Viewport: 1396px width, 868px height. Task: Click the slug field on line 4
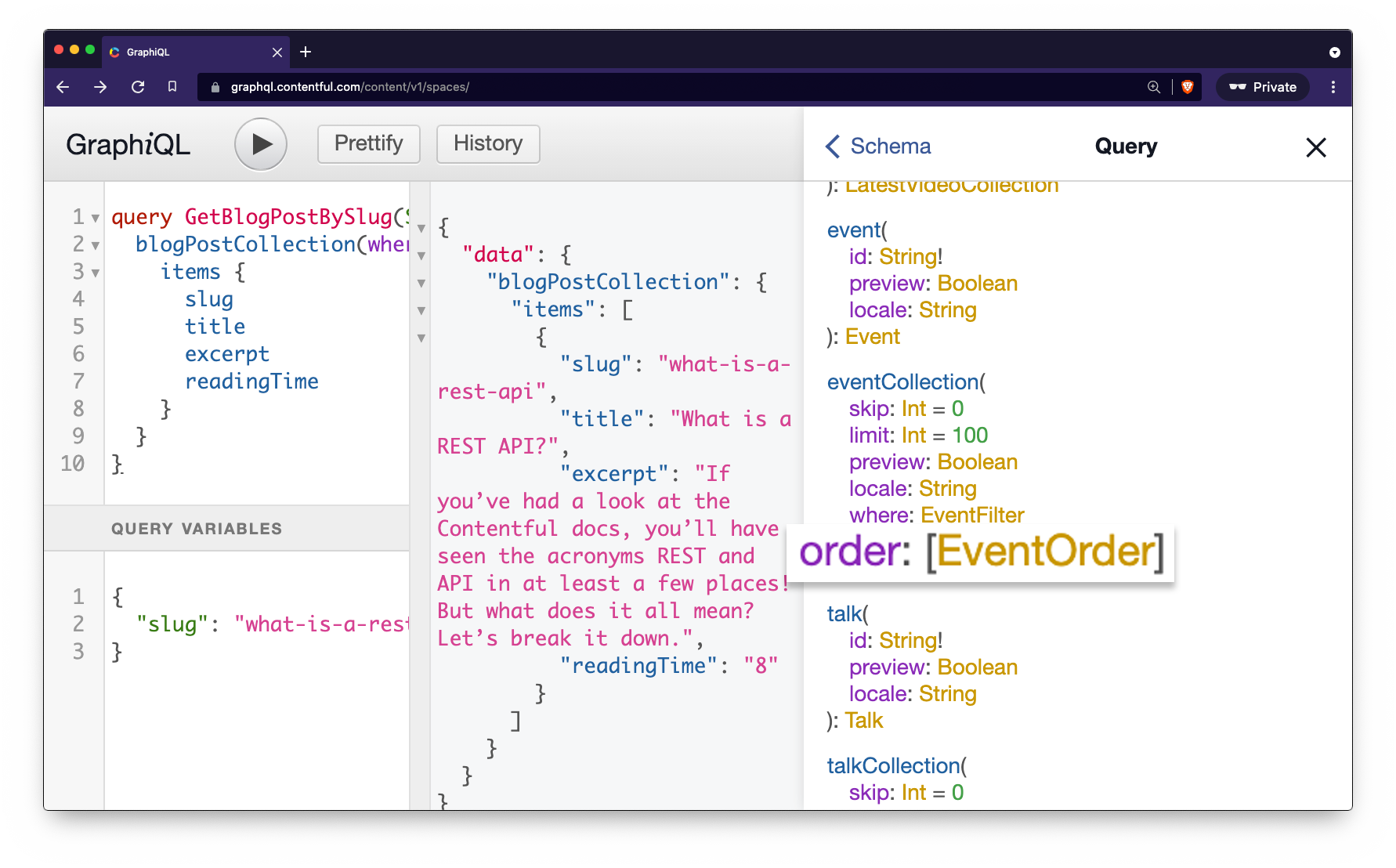[x=209, y=299]
